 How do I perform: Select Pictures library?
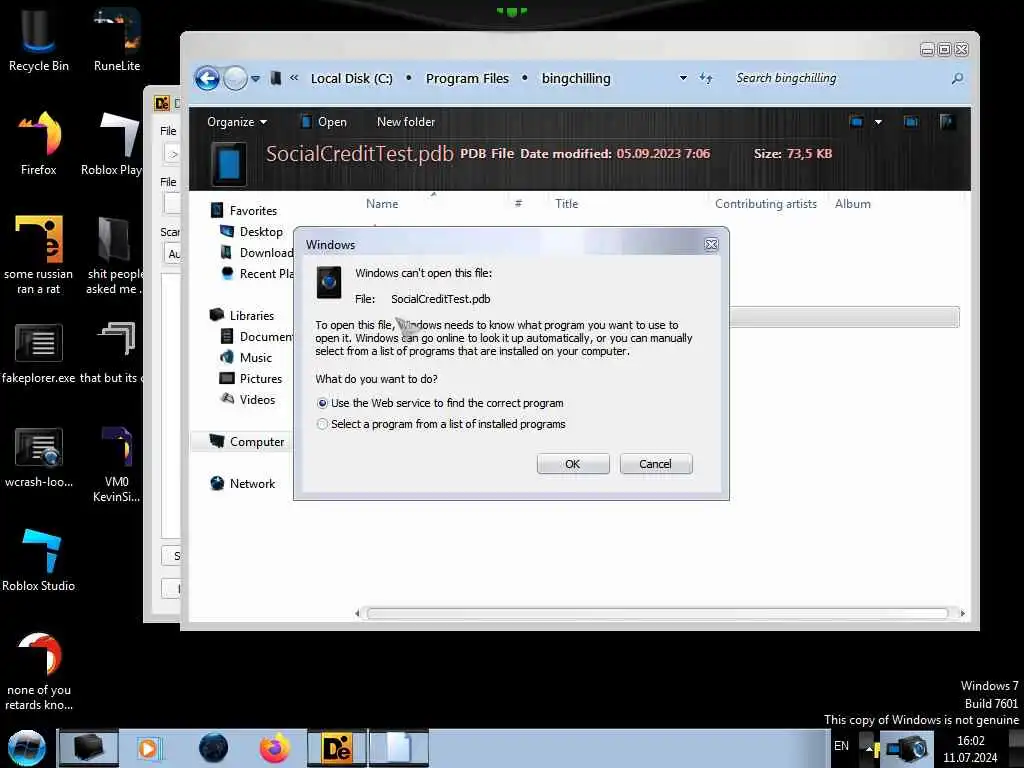click(x=251, y=379)
